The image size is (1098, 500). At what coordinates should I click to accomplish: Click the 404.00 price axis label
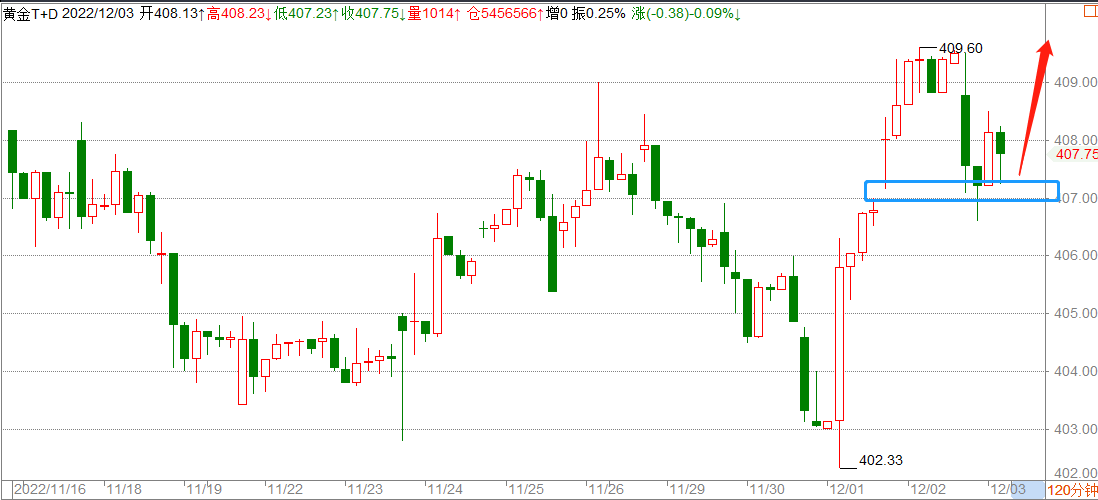tap(1076, 371)
